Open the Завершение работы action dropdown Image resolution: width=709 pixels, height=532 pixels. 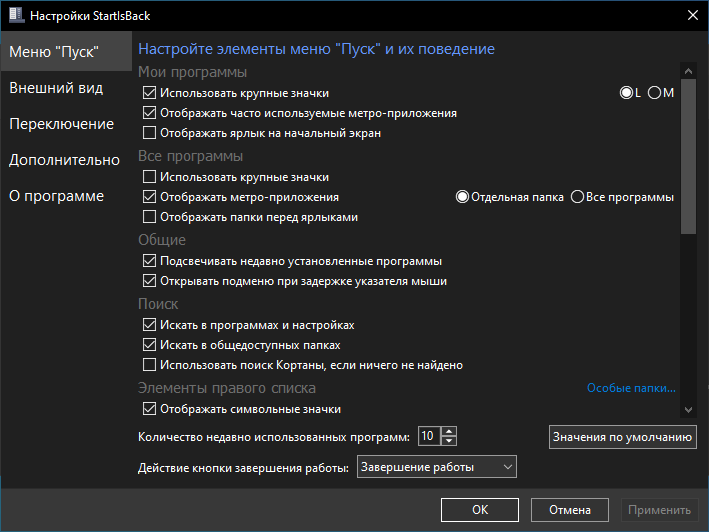pos(437,467)
